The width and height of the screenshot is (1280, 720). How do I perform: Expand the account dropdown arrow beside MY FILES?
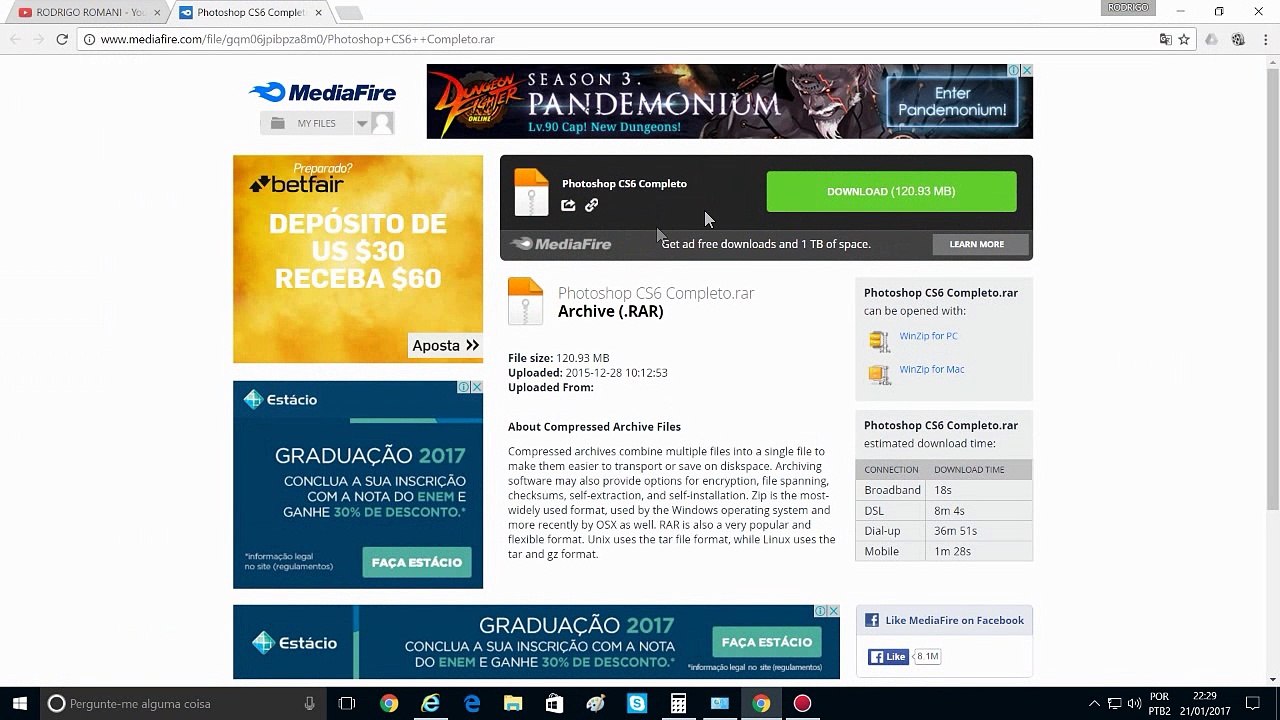(x=362, y=124)
